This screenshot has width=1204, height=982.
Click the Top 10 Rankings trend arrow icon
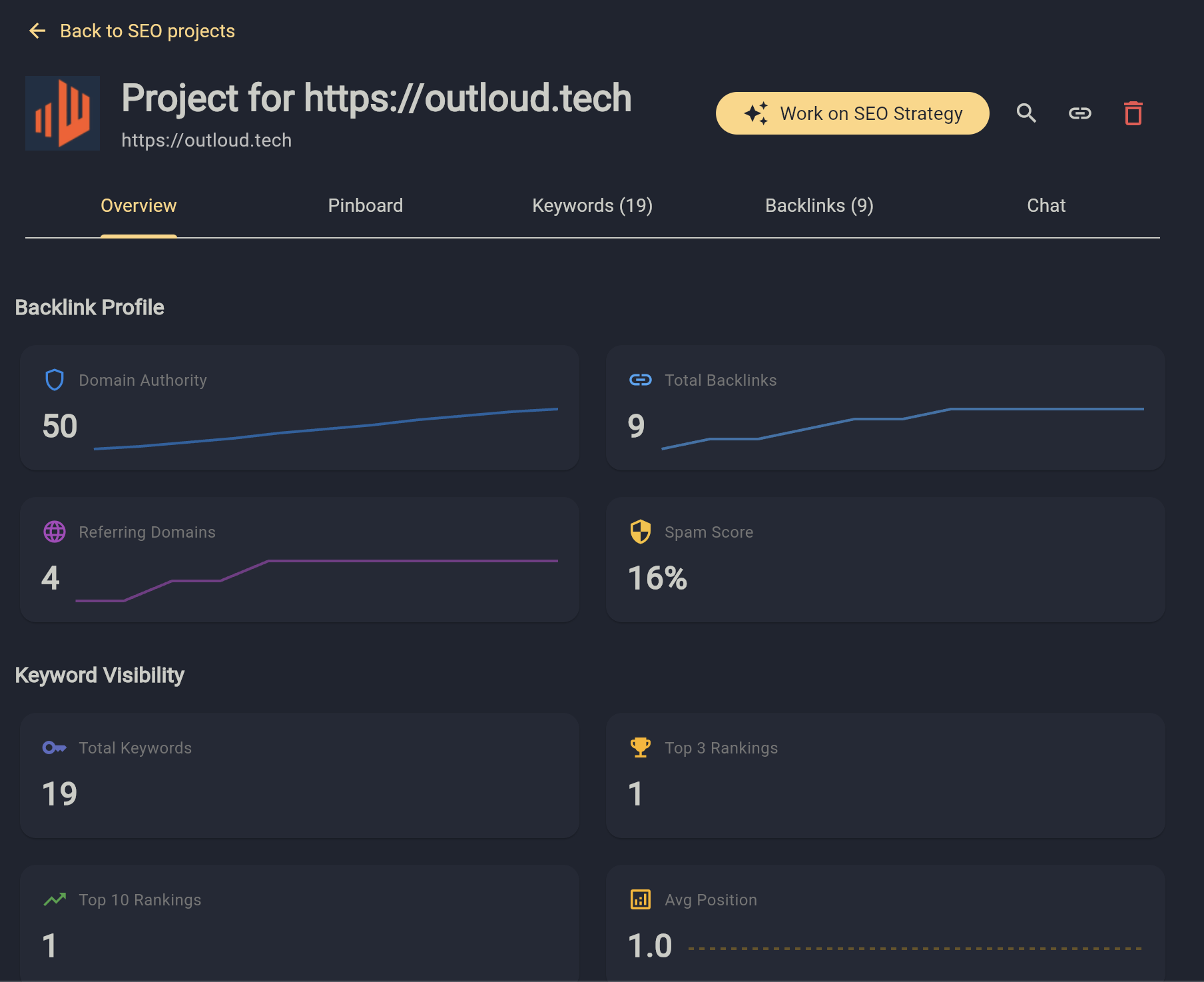pyautogui.click(x=55, y=899)
